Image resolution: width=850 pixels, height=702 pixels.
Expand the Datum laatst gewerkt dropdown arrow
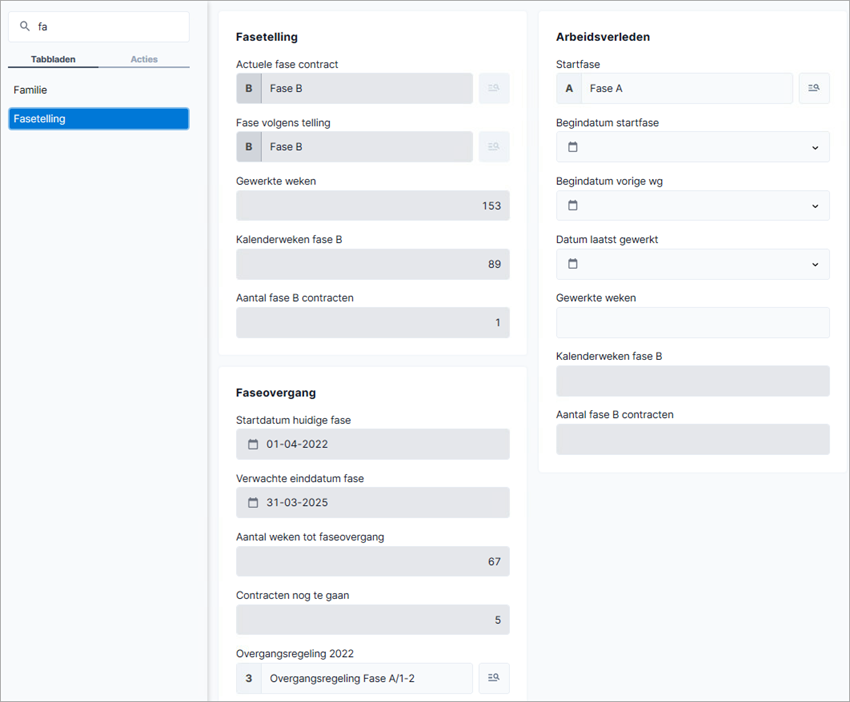(815, 265)
